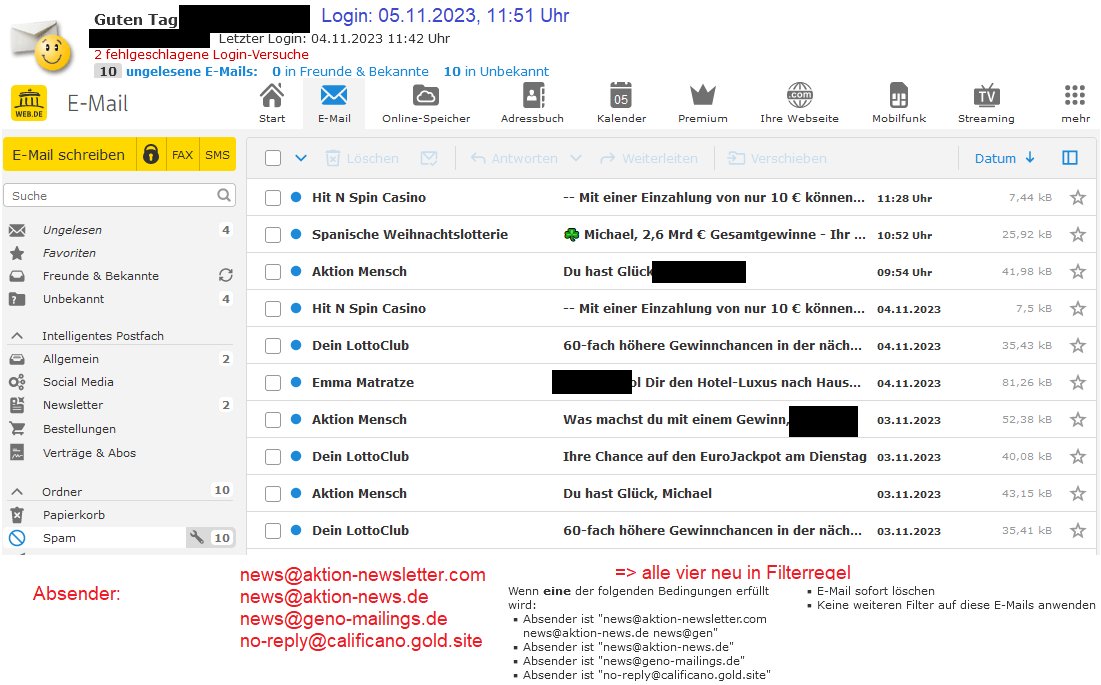Click the Verschieben toolbar button
The image size is (1101, 685).
click(x=777, y=159)
